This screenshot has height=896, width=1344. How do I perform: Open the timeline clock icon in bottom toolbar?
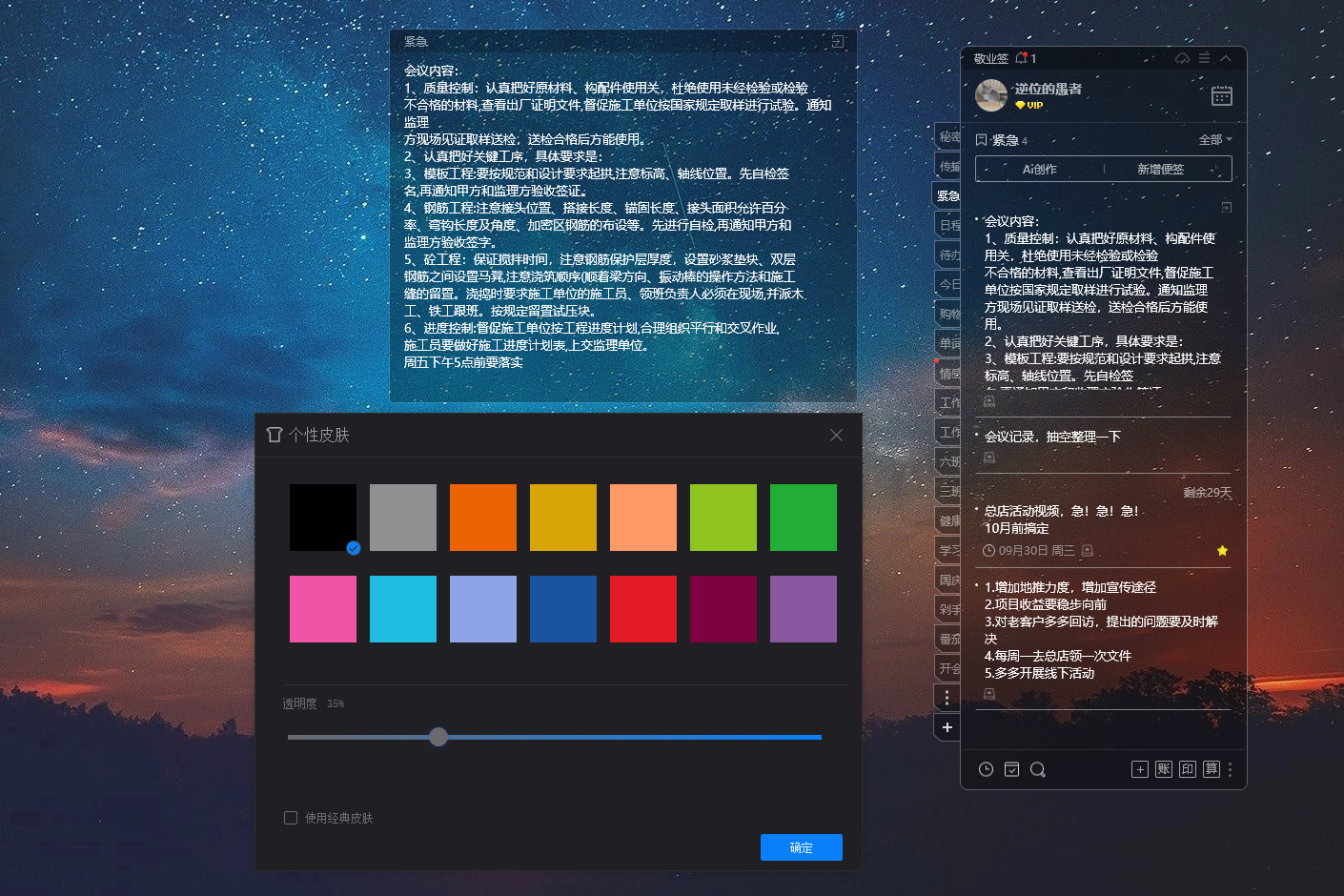pyautogui.click(x=986, y=769)
